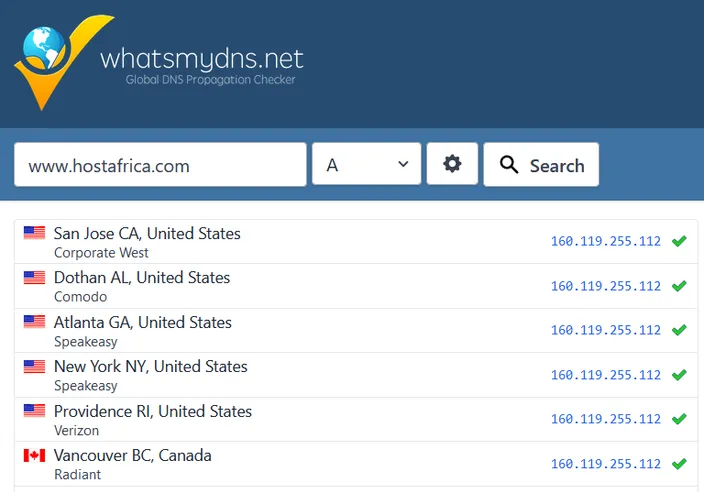Open the record type A dropdown
The width and height of the screenshot is (704, 492).
pos(366,164)
